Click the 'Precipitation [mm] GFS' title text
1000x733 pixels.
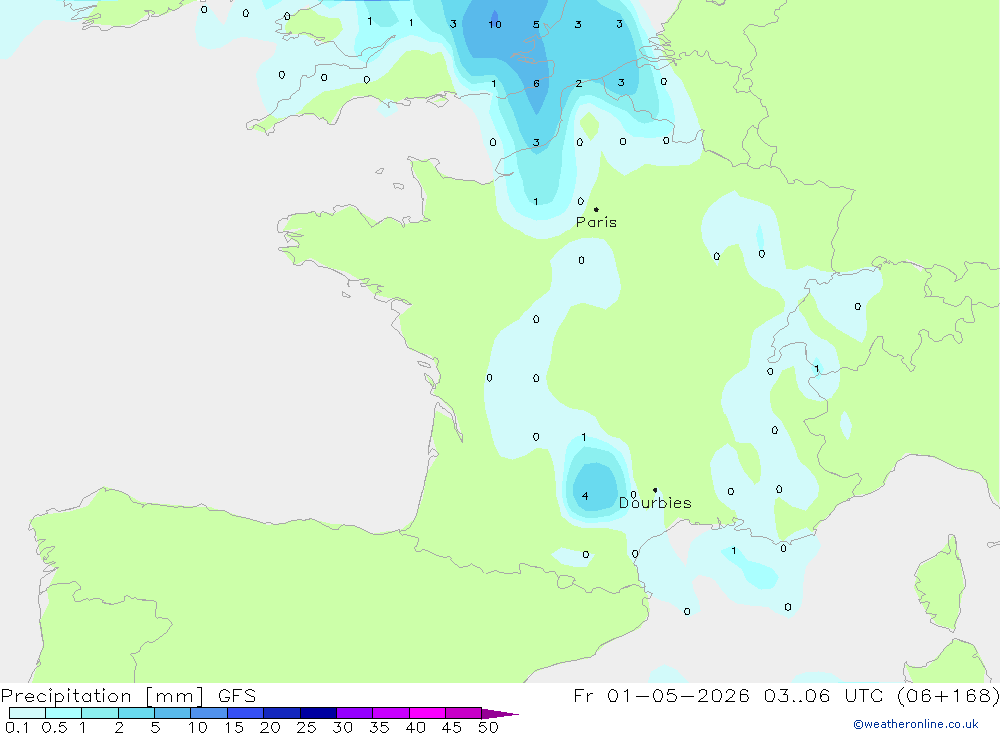coord(128,696)
